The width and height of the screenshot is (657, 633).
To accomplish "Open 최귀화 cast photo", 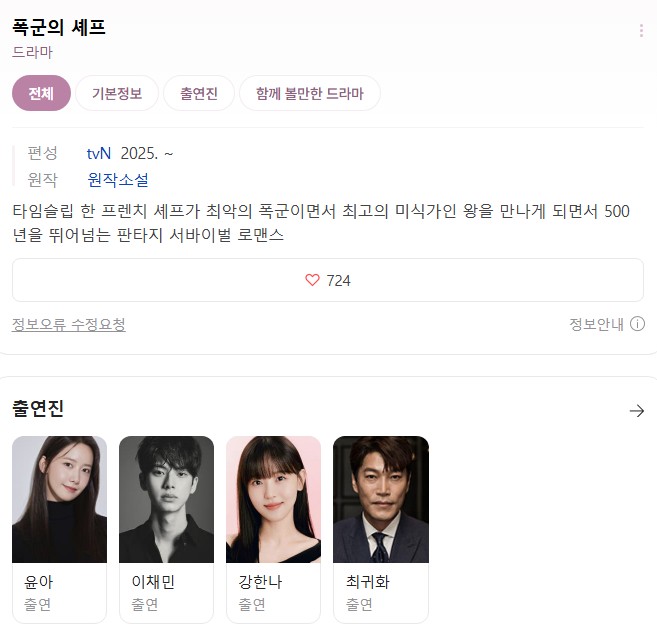I will point(381,499).
